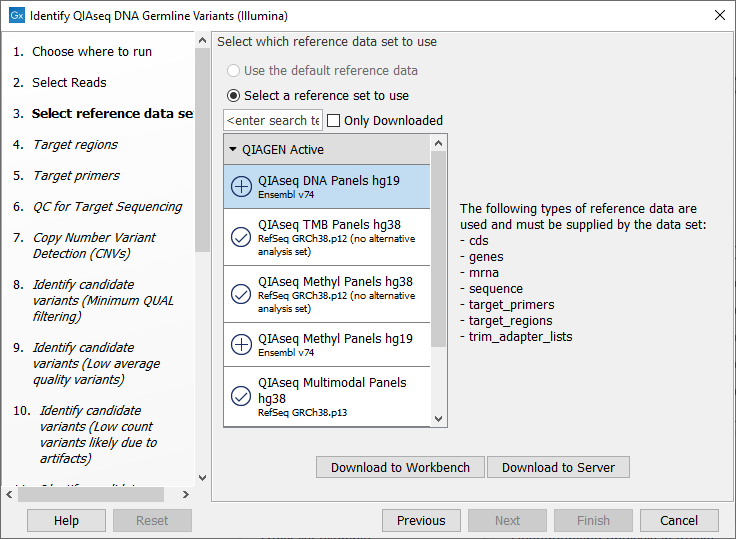
Task: Go to the Target regions step
Action: (75, 145)
